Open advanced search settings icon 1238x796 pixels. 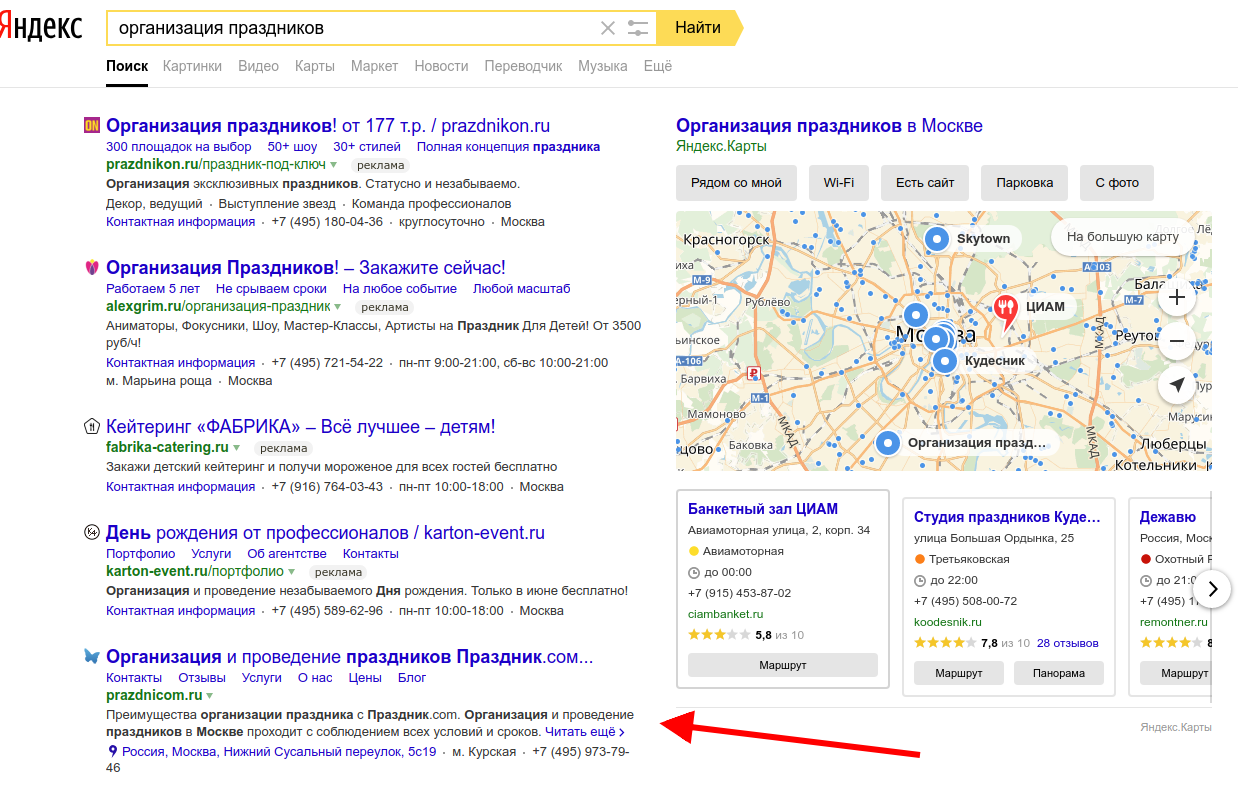(638, 28)
